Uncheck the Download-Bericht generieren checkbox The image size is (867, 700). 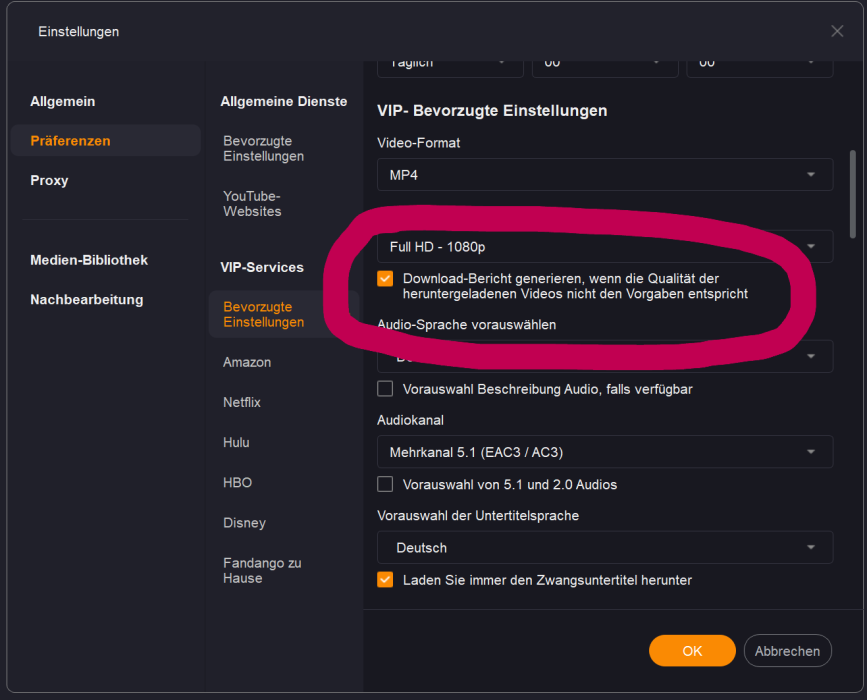click(385, 279)
